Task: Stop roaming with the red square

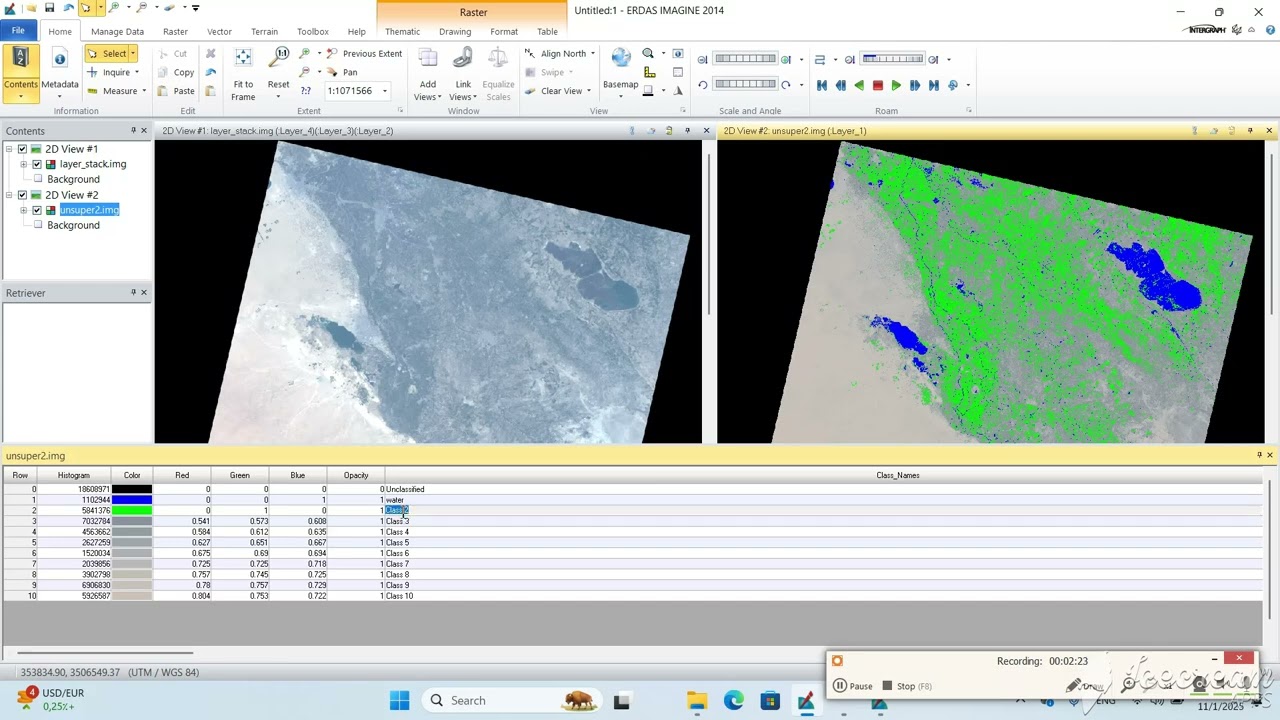Action: click(x=878, y=86)
